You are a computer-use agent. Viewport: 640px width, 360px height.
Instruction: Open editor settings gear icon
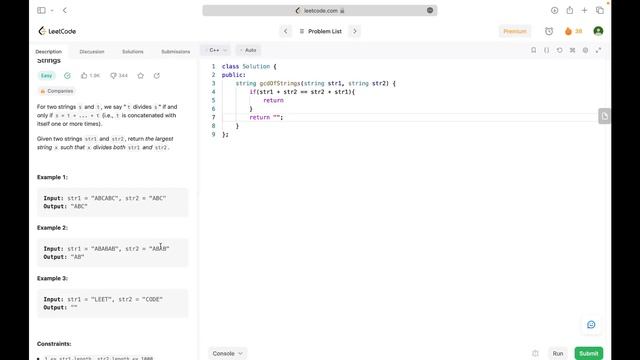click(x=585, y=50)
